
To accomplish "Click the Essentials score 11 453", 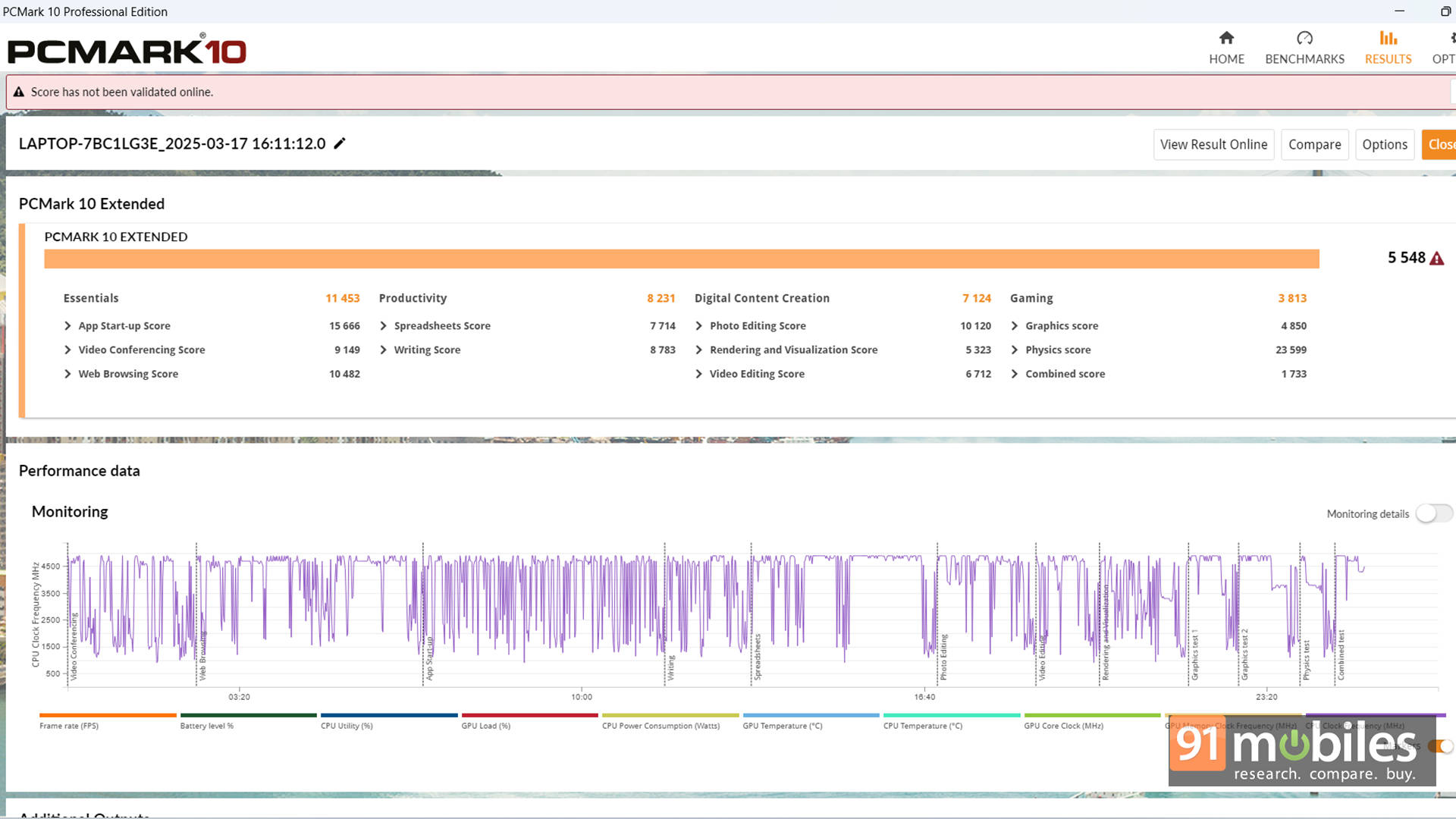I will 342,298.
